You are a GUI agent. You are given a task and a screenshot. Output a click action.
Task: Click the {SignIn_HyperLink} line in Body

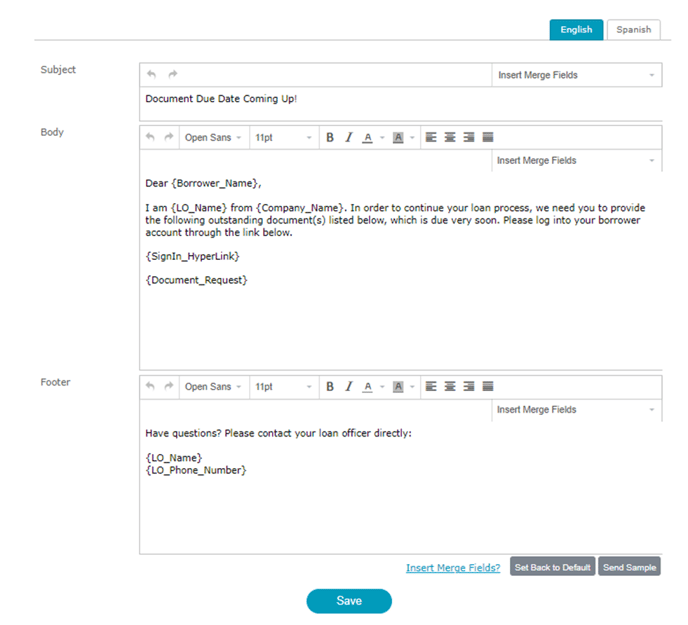[x=192, y=256]
